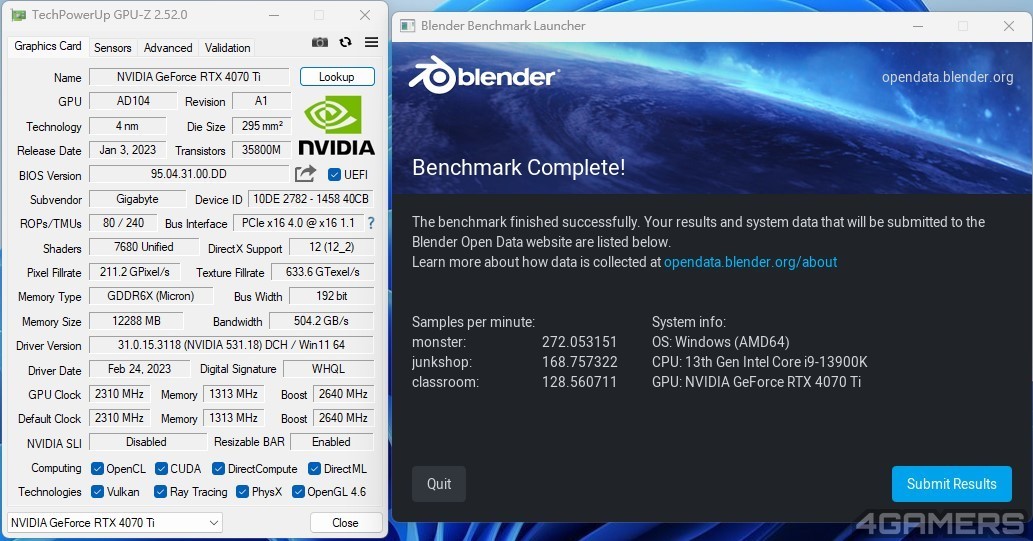Click the ROPs/TMUs value 80 / 240

123,223
